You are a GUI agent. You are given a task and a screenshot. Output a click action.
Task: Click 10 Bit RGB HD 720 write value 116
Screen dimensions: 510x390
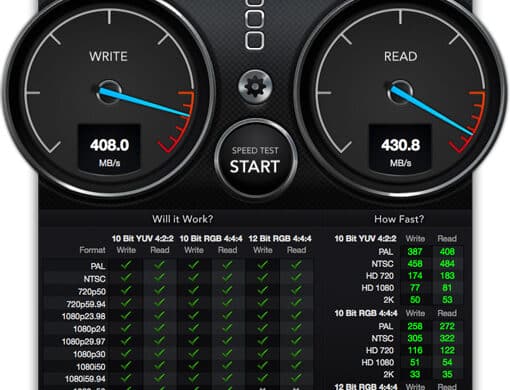click(x=415, y=350)
